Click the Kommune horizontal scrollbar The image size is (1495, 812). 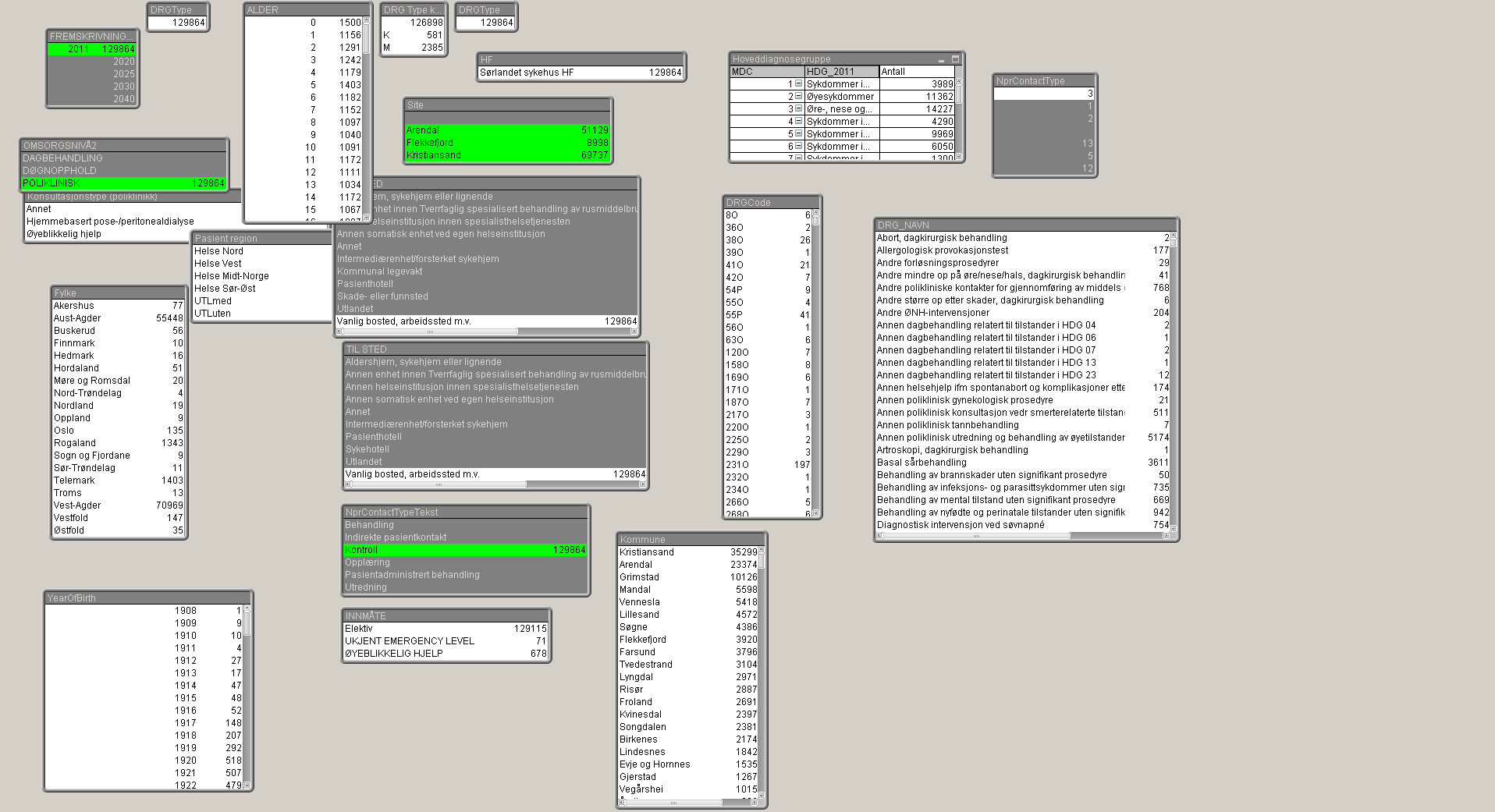[x=688, y=802]
